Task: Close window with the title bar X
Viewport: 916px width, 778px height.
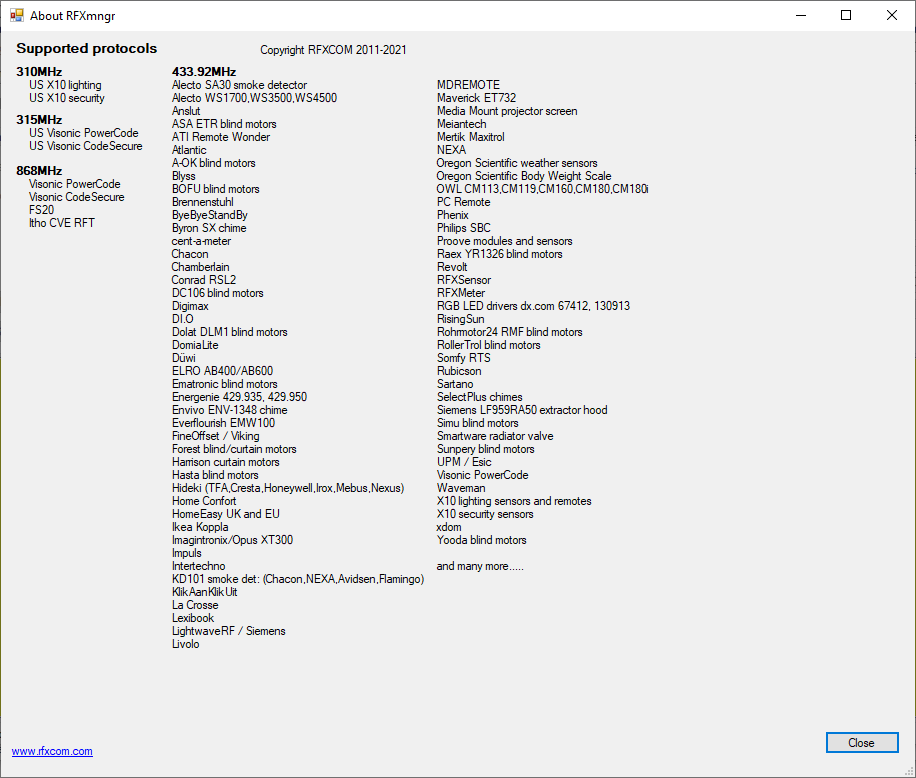Action: (891, 15)
